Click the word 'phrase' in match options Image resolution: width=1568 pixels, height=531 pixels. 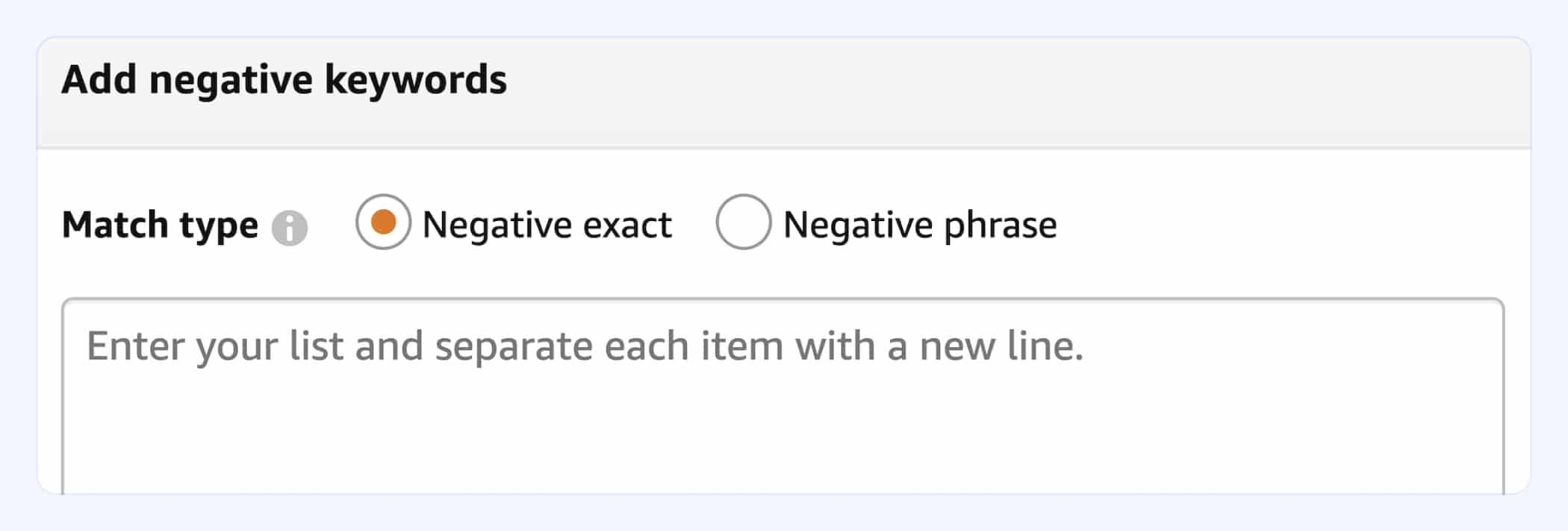[x=1001, y=225]
